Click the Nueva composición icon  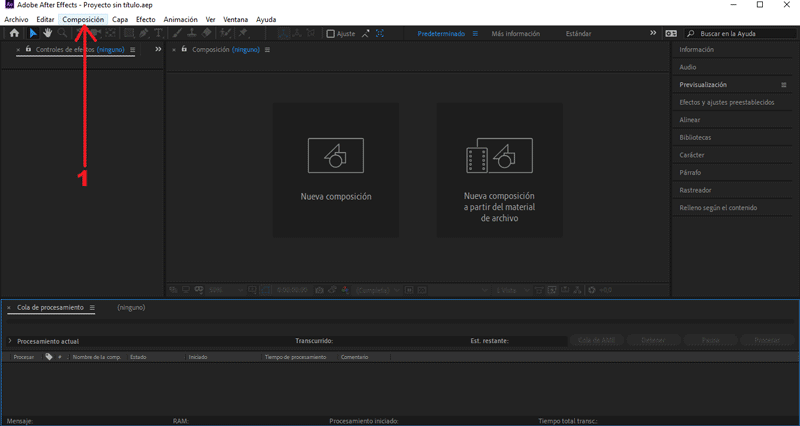pos(335,156)
